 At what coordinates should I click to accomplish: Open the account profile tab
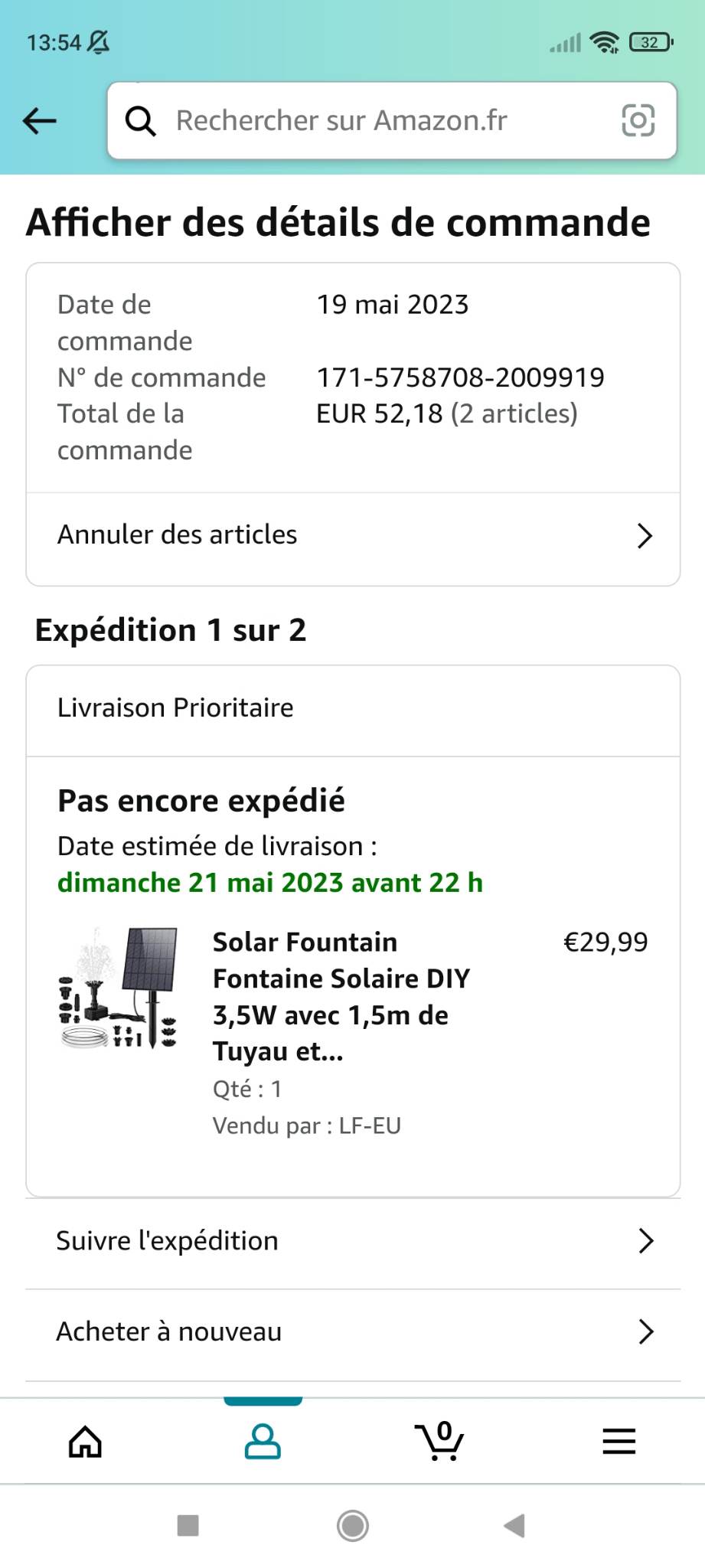[263, 1442]
